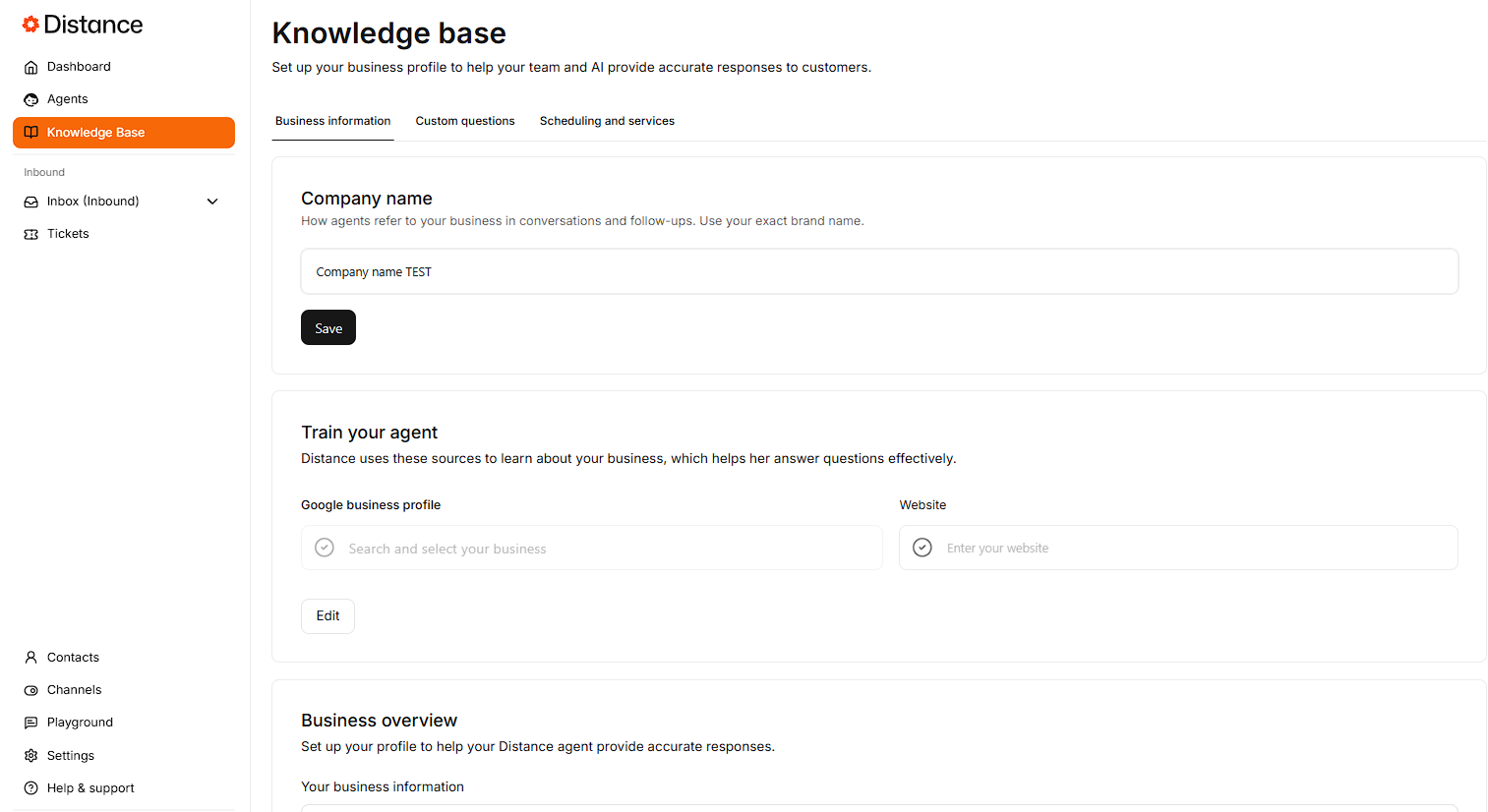The height and width of the screenshot is (812, 1488).
Task: Click the Tickets icon in sidebar
Action: [x=31, y=234]
